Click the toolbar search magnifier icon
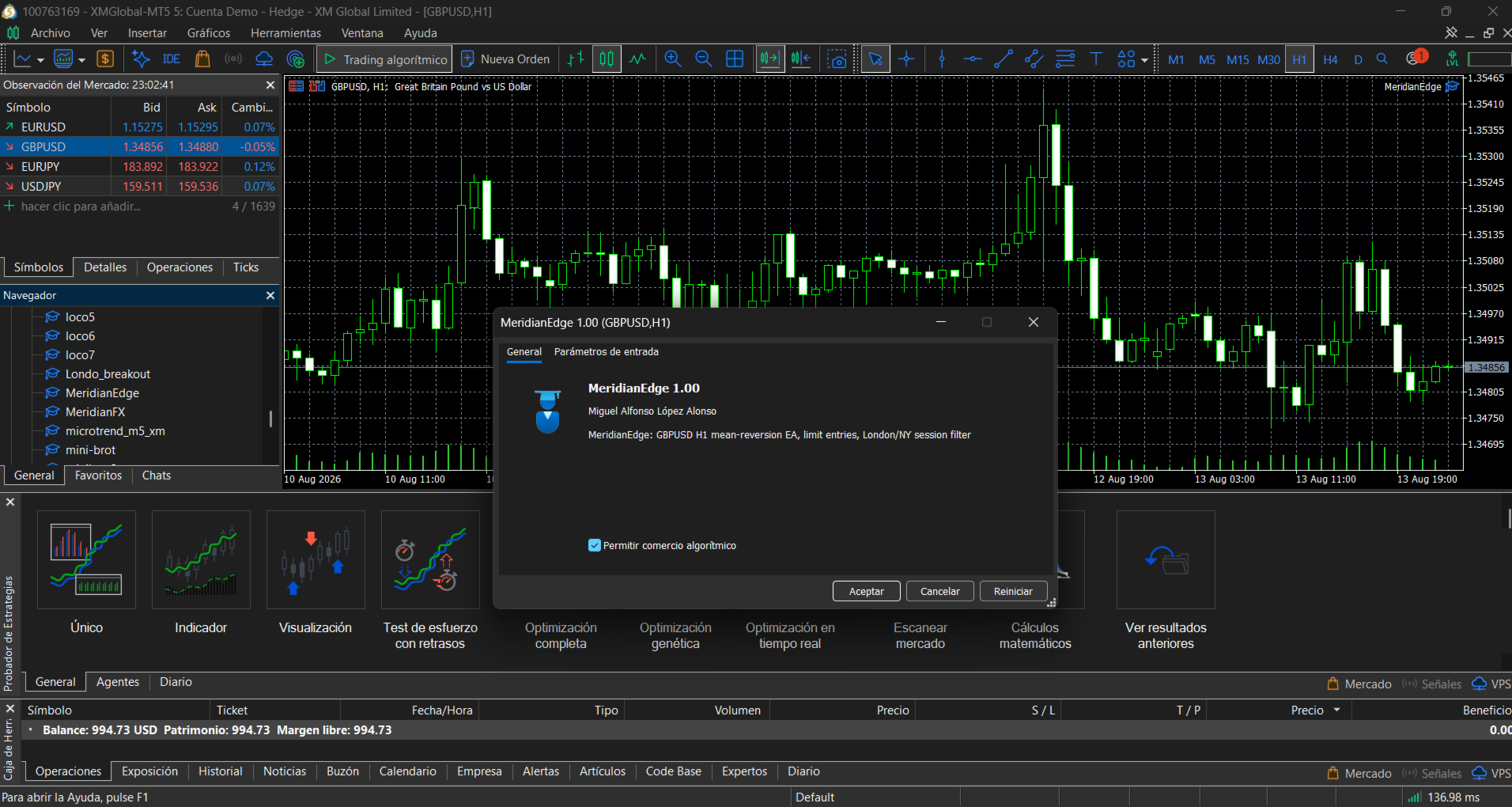The height and width of the screenshot is (807, 1512). coord(1382,59)
